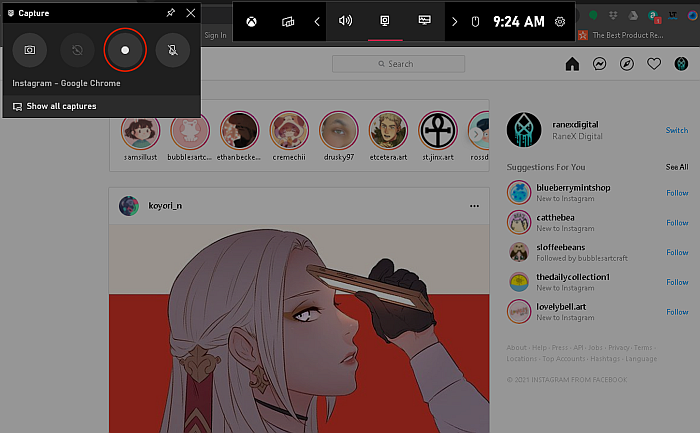Open the profile avatar menu in navbar
700x433 pixels.
click(x=681, y=64)
